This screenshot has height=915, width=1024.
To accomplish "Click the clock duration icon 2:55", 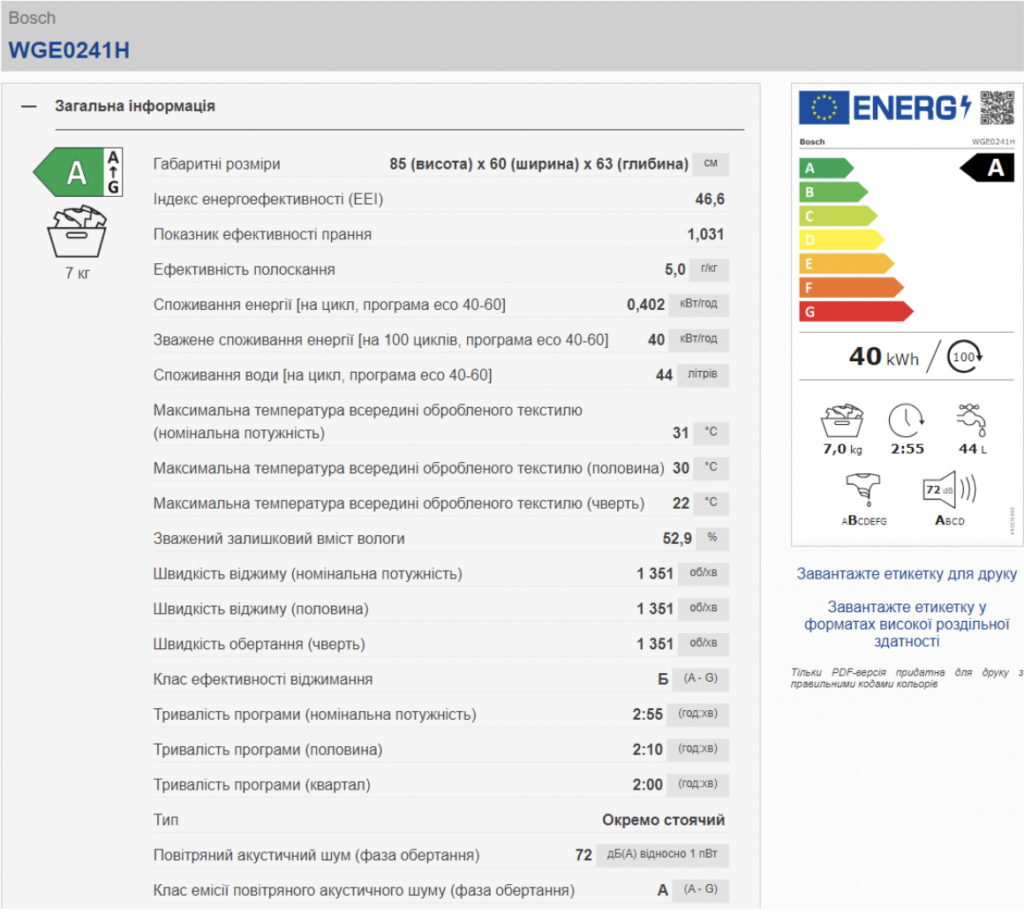I will point(906,421).
